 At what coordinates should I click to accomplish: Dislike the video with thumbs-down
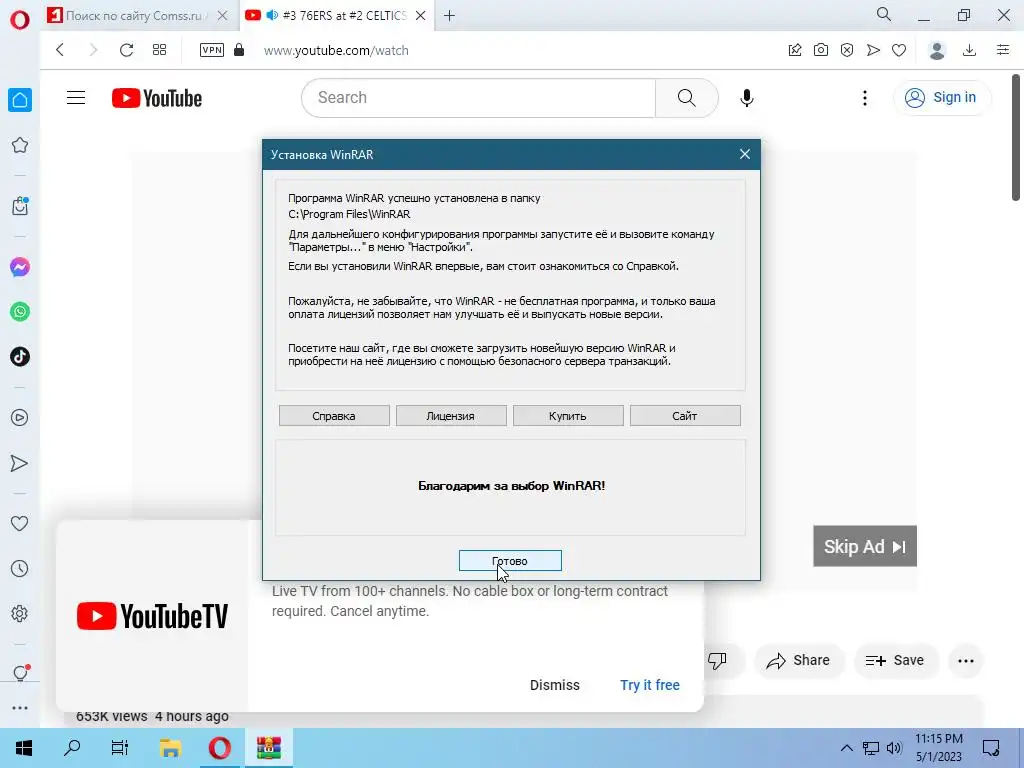pyautogui.click(x=717, y=660)
